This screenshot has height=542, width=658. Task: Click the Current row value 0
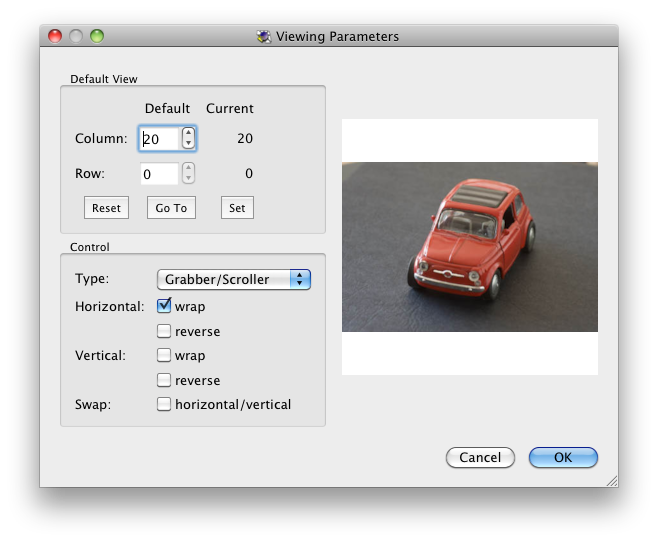(249, 173)
